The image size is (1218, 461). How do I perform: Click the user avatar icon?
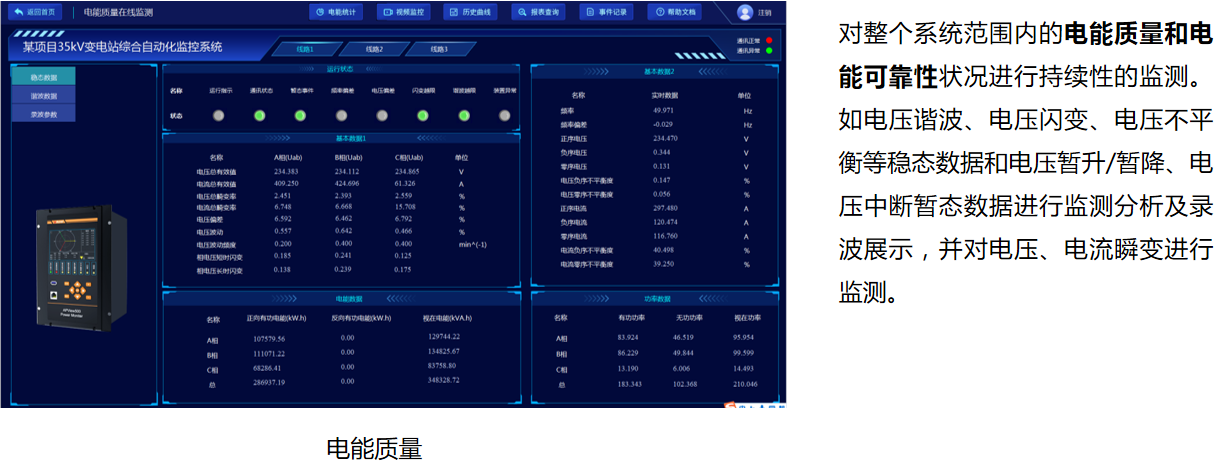pos(744,12)
